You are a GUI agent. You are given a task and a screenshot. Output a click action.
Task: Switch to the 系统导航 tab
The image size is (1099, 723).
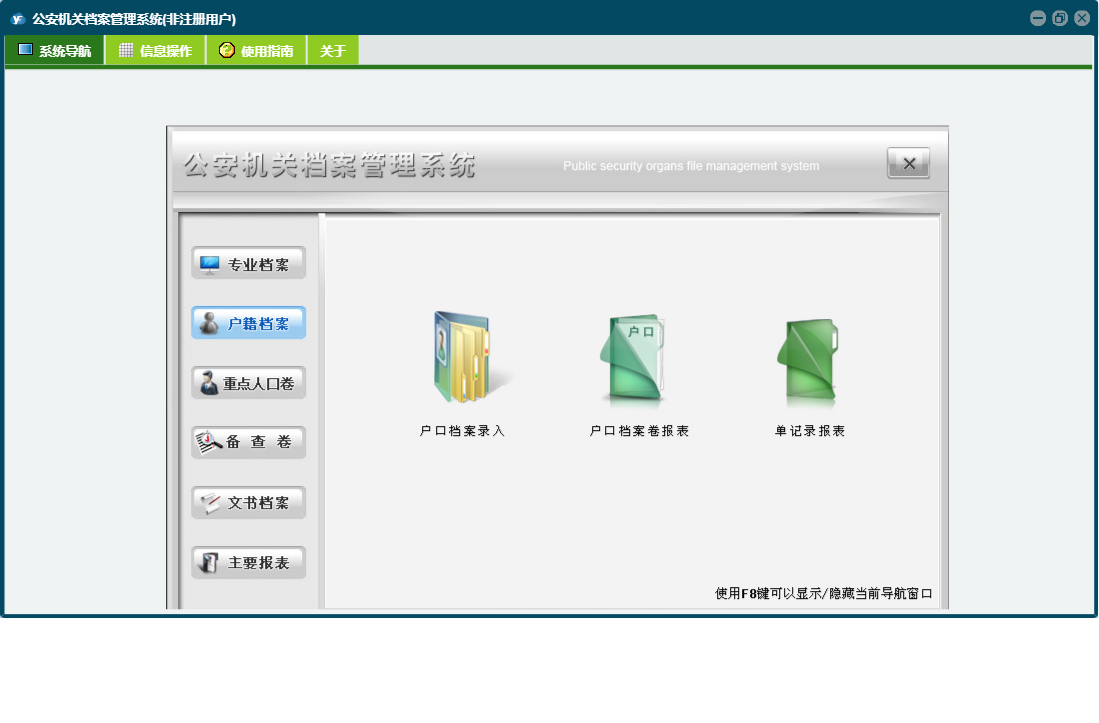click(x=55, y=51)
